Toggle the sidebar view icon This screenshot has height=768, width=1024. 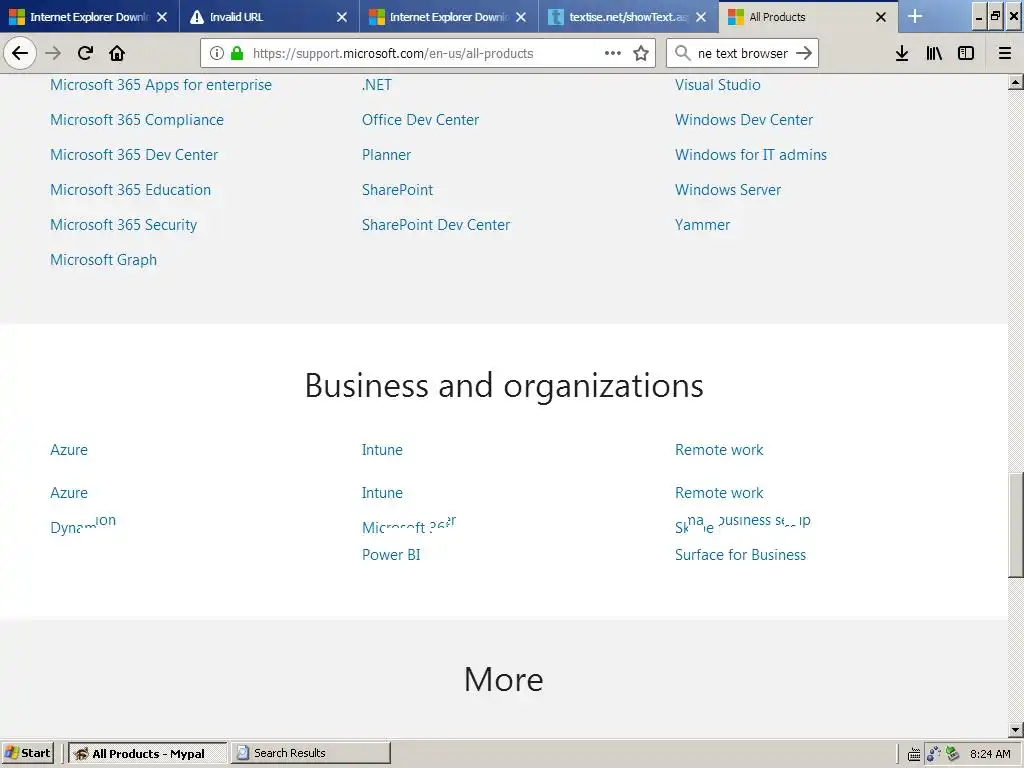pos(966,53)
